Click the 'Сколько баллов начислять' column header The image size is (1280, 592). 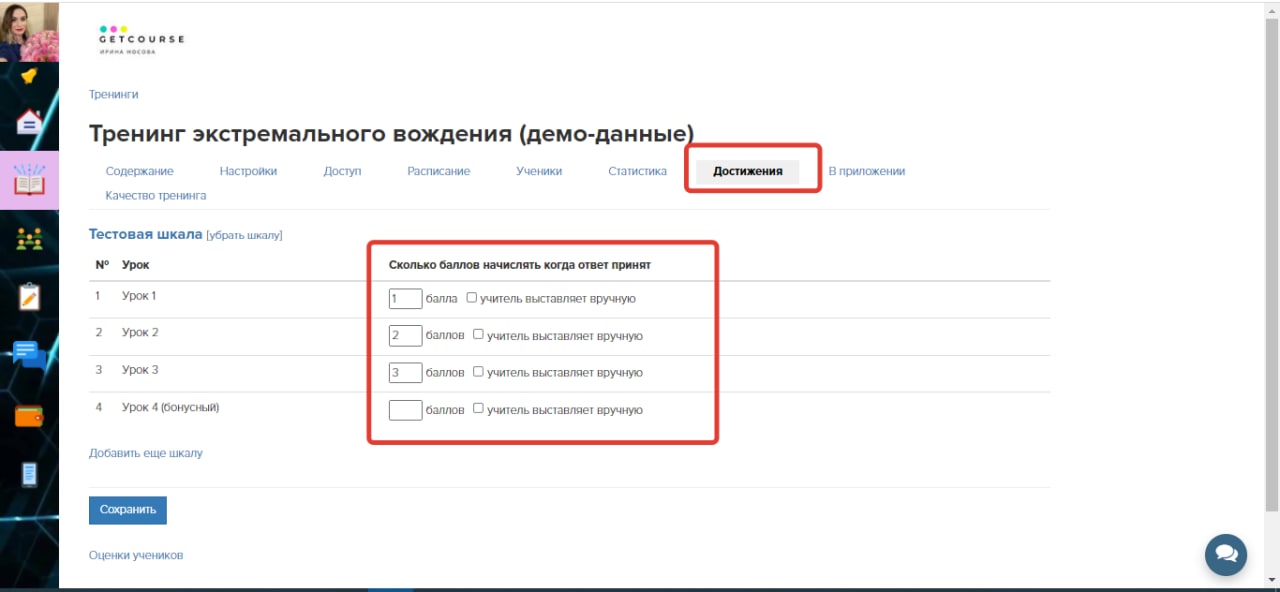click(x=520, y=265)
